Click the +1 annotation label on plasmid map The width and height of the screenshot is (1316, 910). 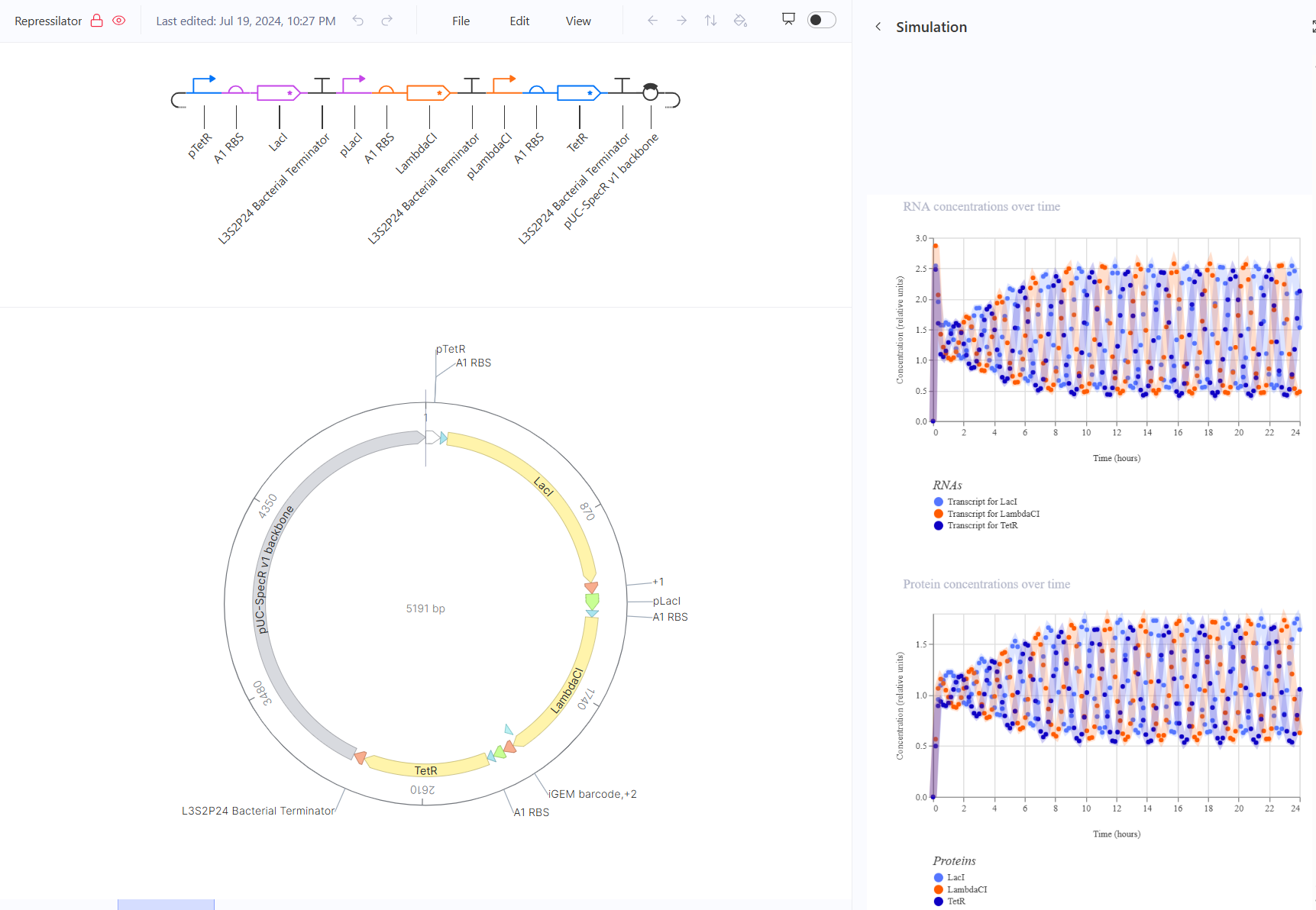658,582
